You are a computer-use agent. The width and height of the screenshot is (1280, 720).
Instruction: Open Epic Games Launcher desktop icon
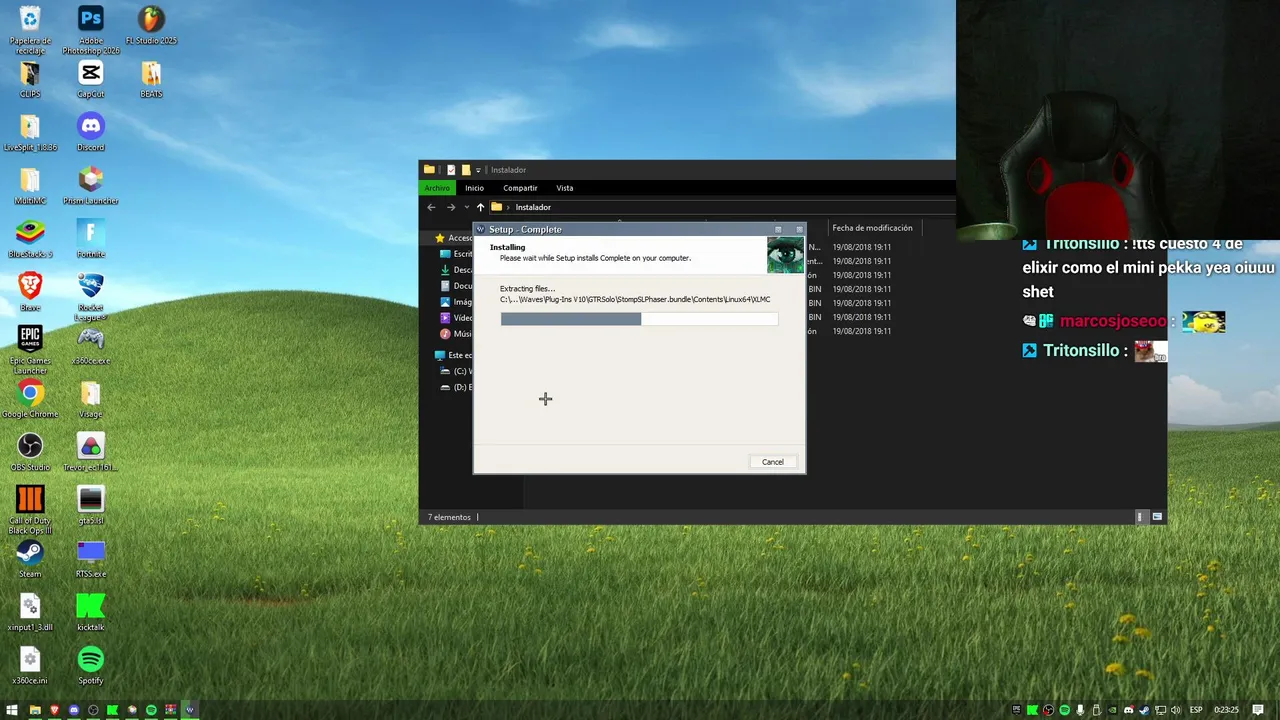point(30,350)
